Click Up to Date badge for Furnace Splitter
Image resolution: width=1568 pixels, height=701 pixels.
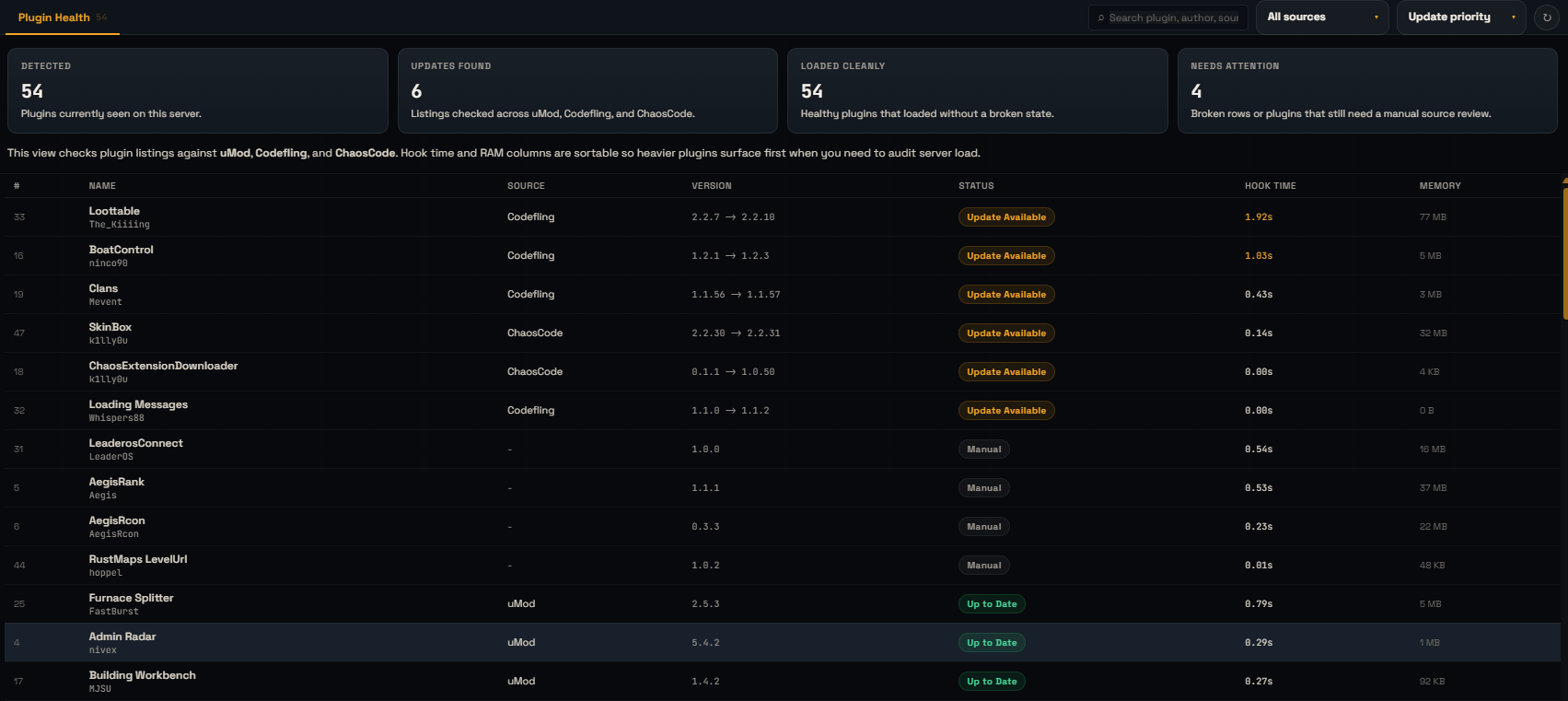(x=992, y=604)
